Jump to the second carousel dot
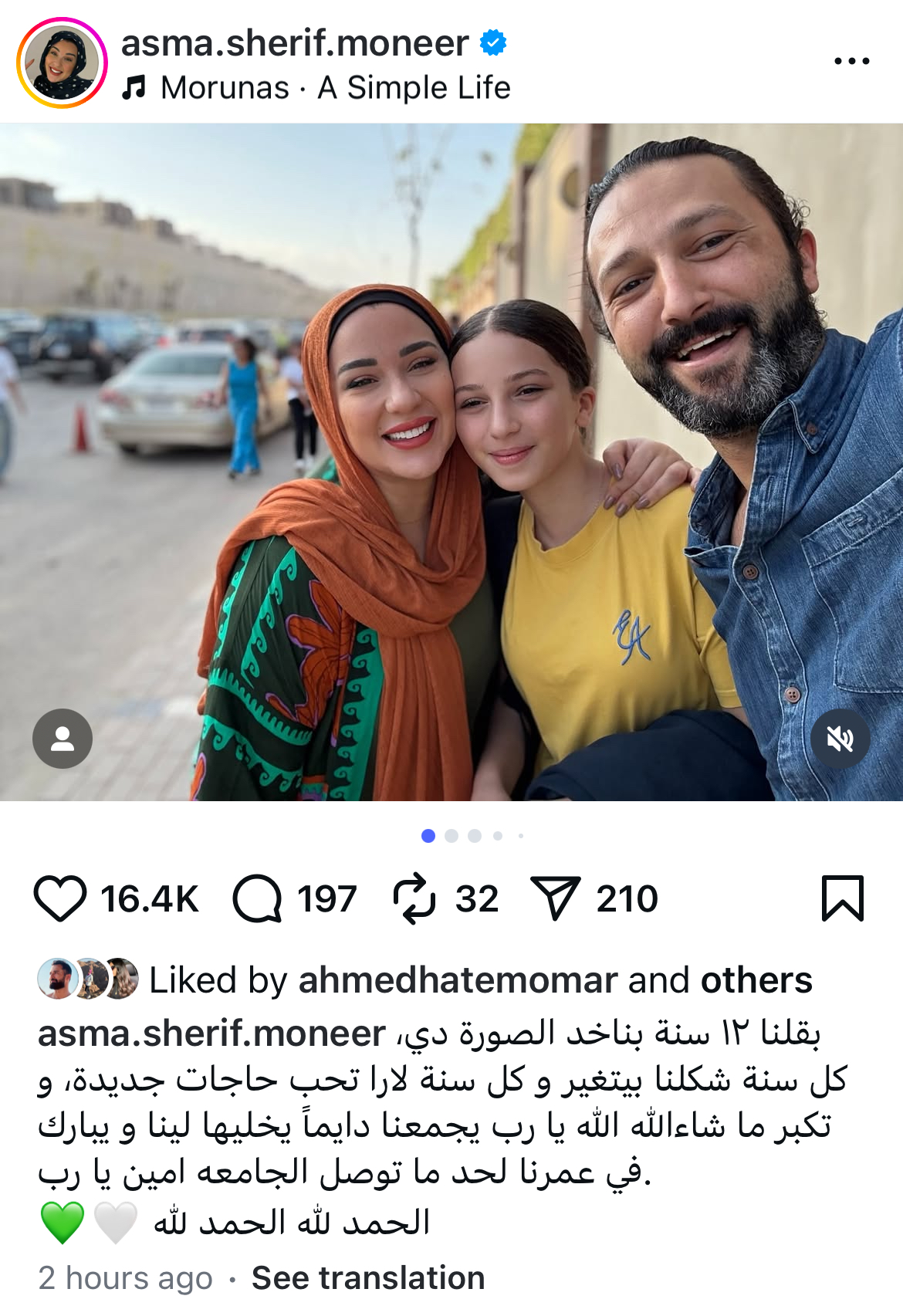The image size is (903, 1316). pos(452,836)
